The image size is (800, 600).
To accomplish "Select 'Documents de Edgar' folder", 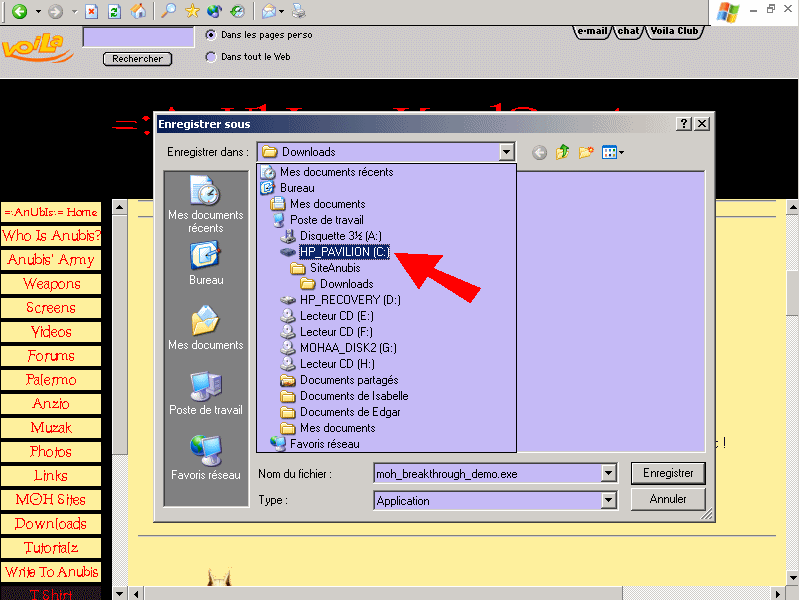I will click(x=341, y=412).
